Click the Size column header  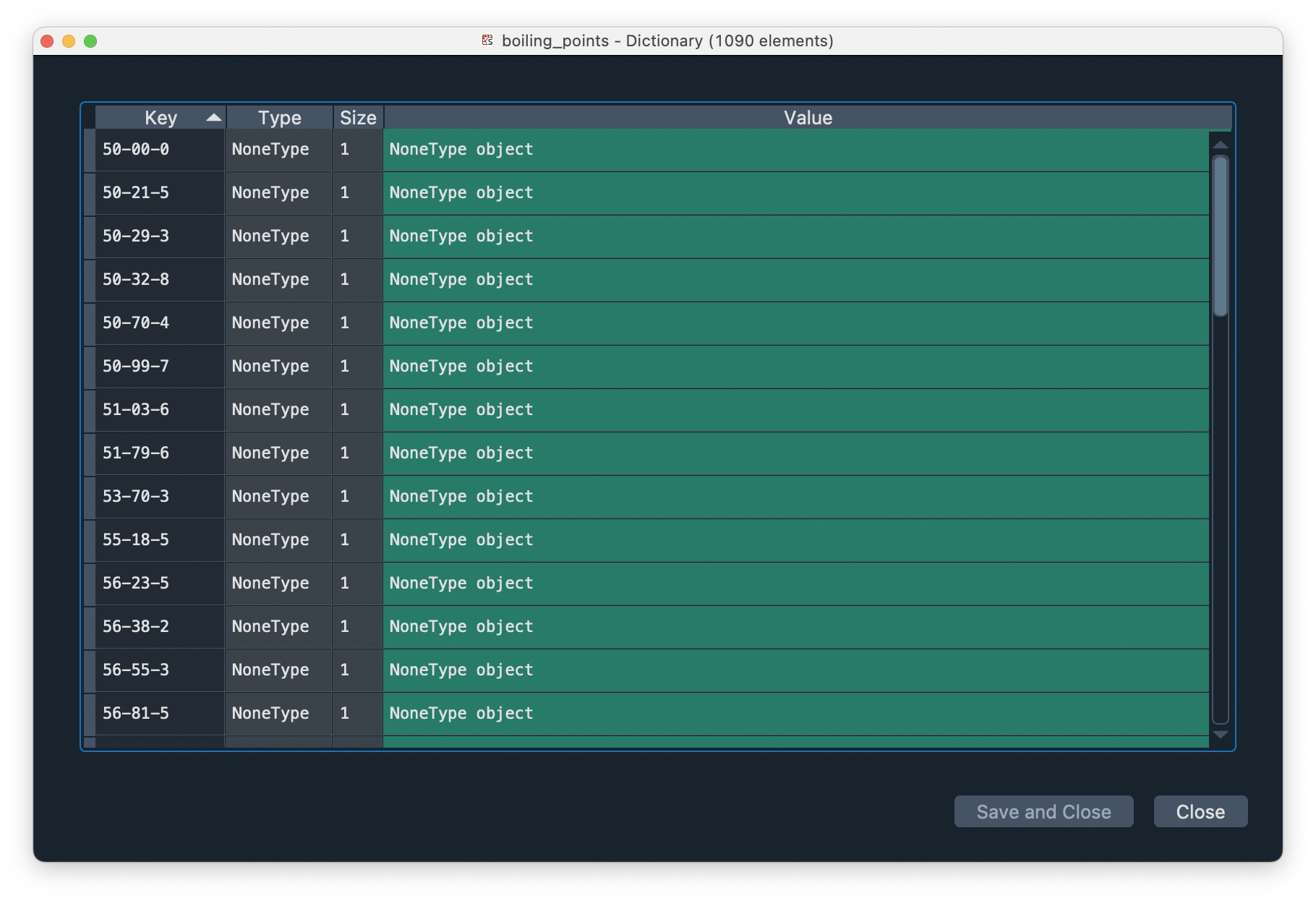coord(358,117)
